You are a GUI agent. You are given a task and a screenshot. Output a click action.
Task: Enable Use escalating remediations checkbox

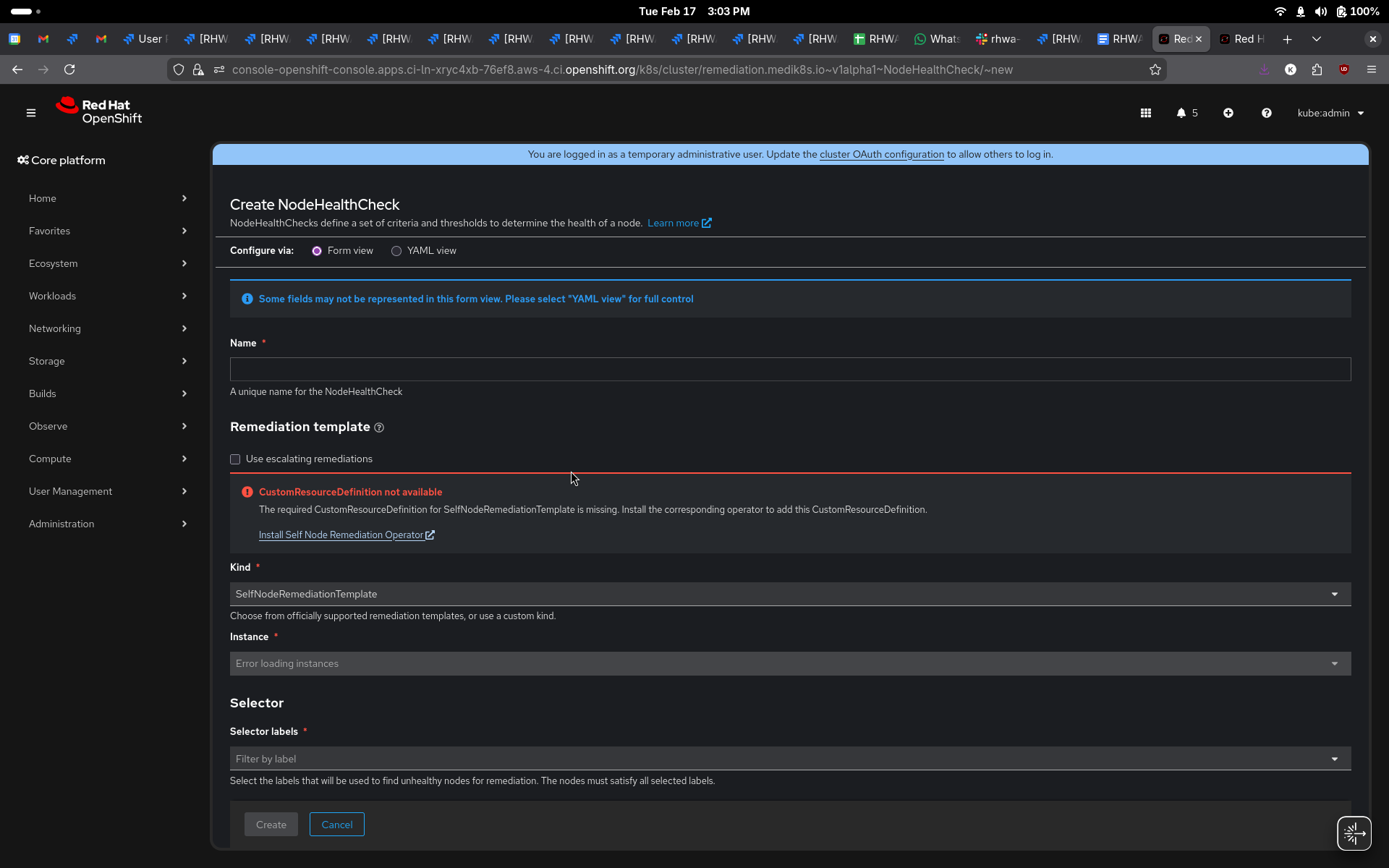coord(235,459)
